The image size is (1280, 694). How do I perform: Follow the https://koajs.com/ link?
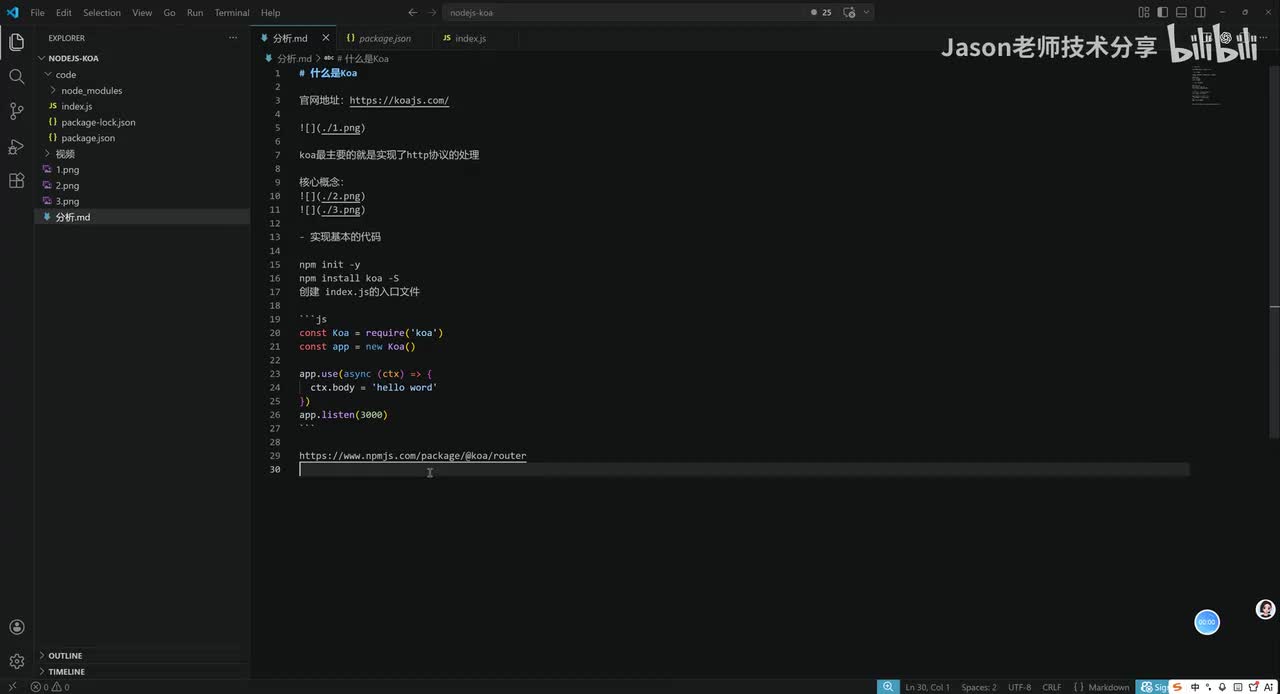[x=399, y=100]
